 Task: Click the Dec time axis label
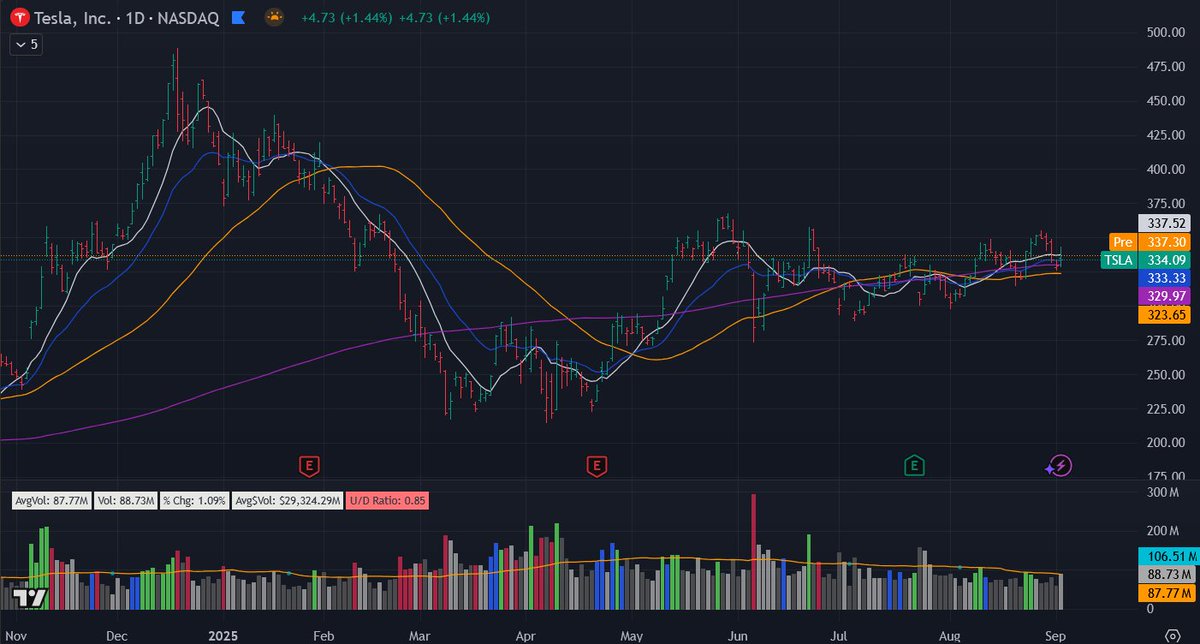click(x=116, y=635)
